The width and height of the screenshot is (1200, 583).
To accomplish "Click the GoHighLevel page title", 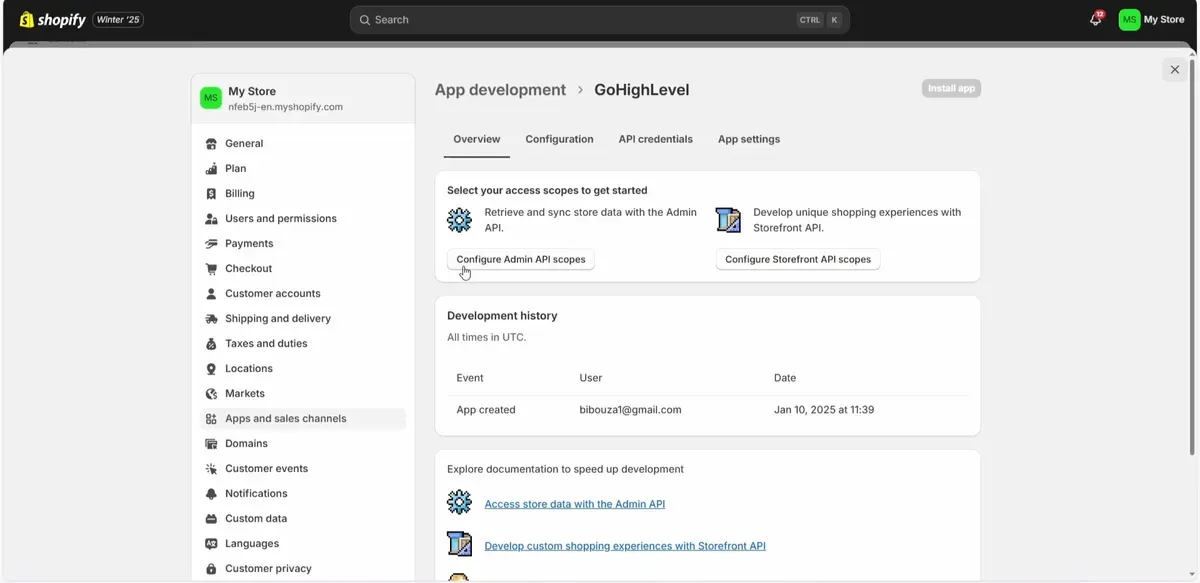I will tap(642, 89).
